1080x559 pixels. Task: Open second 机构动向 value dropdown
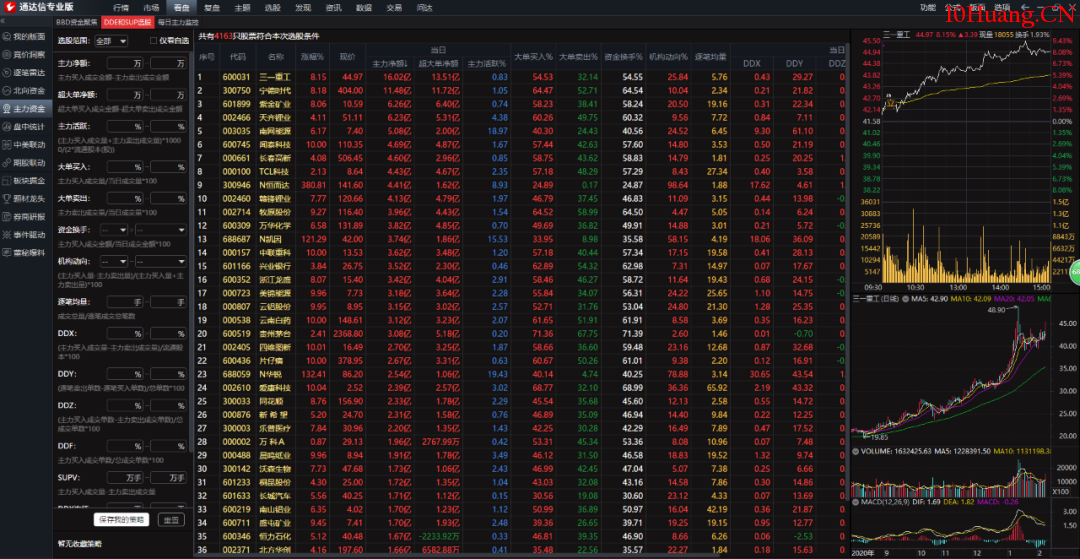(x=160, y=262)
